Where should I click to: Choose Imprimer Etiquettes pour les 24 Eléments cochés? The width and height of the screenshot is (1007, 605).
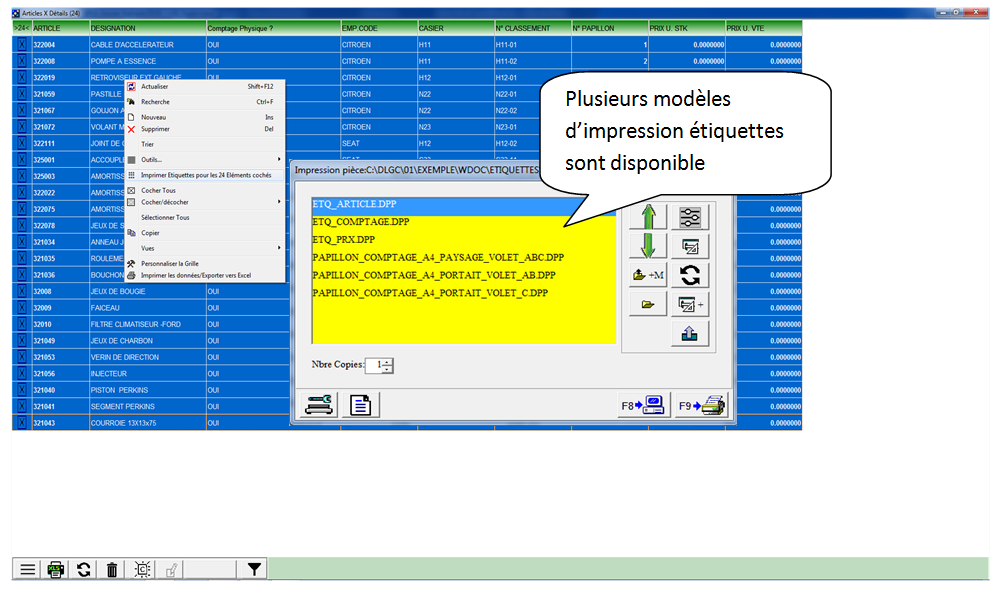(x=205, y=175)
